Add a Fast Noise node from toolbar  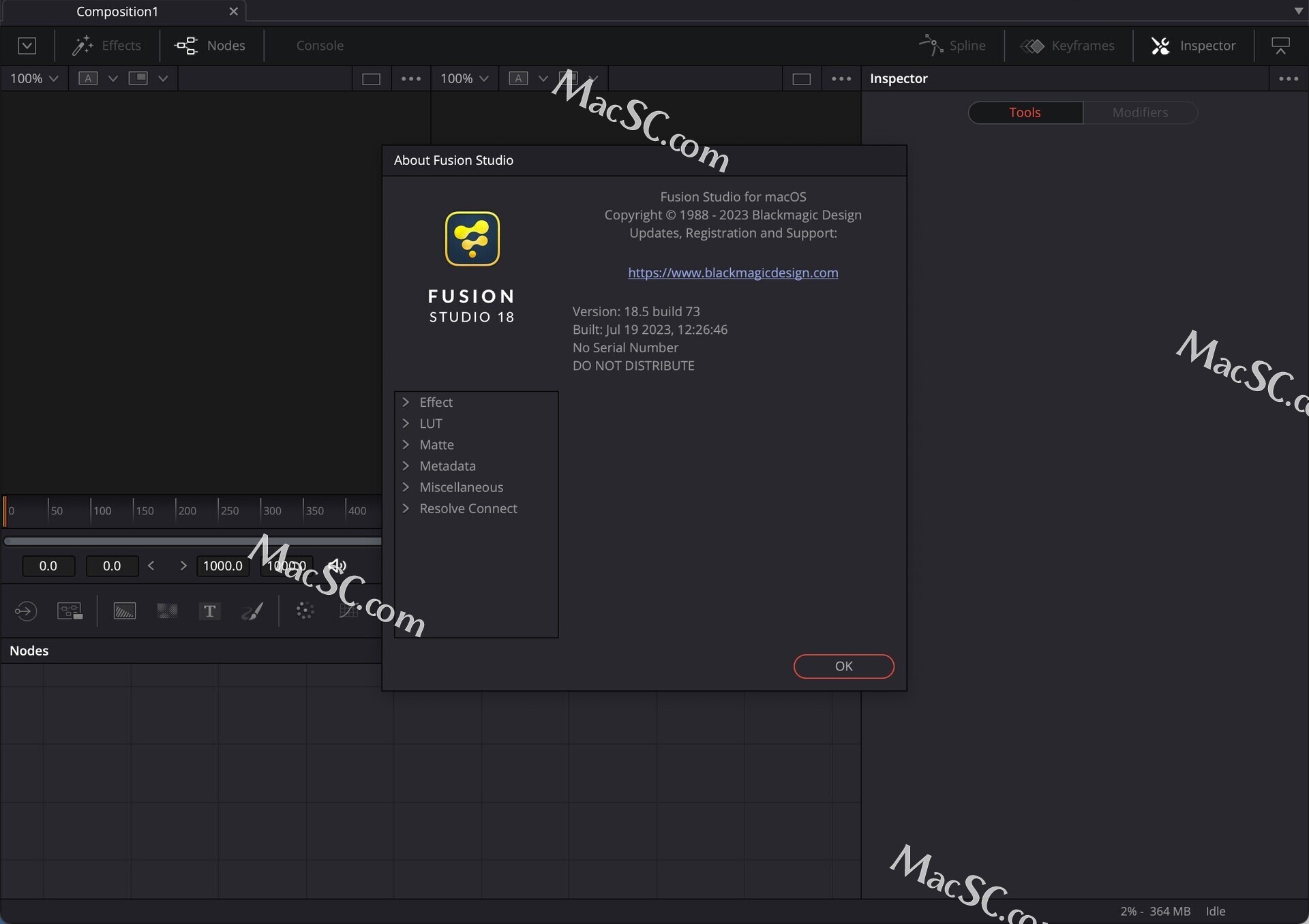pyautogui.click(x=167, y=611)
